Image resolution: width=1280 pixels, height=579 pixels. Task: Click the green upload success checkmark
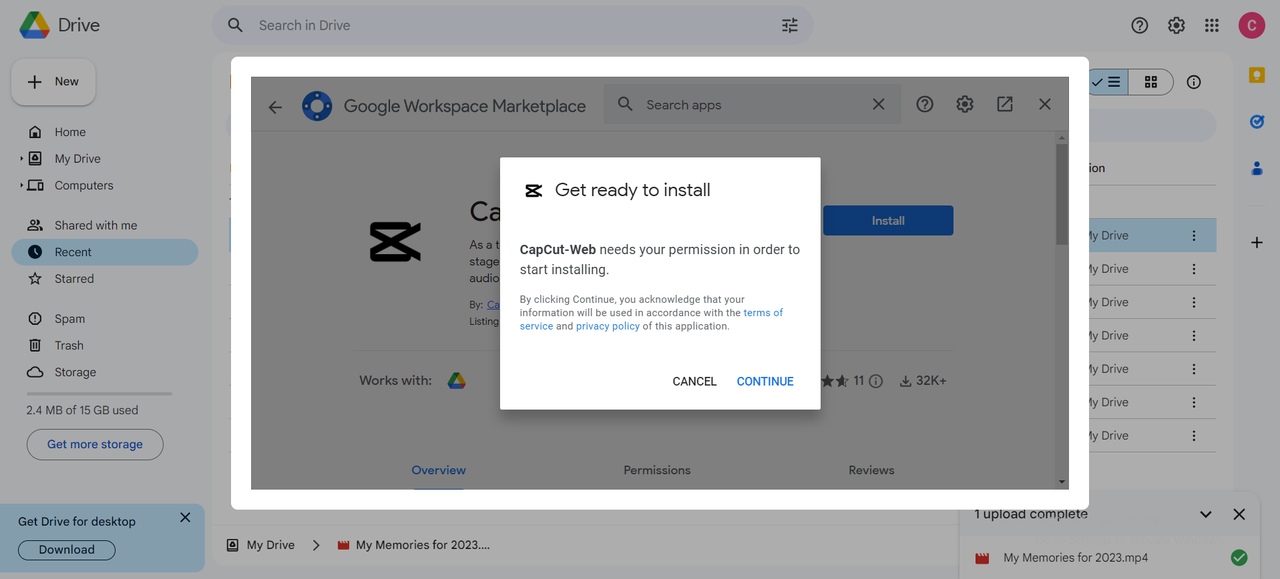pyautogui.click(x=1239, y=558)
